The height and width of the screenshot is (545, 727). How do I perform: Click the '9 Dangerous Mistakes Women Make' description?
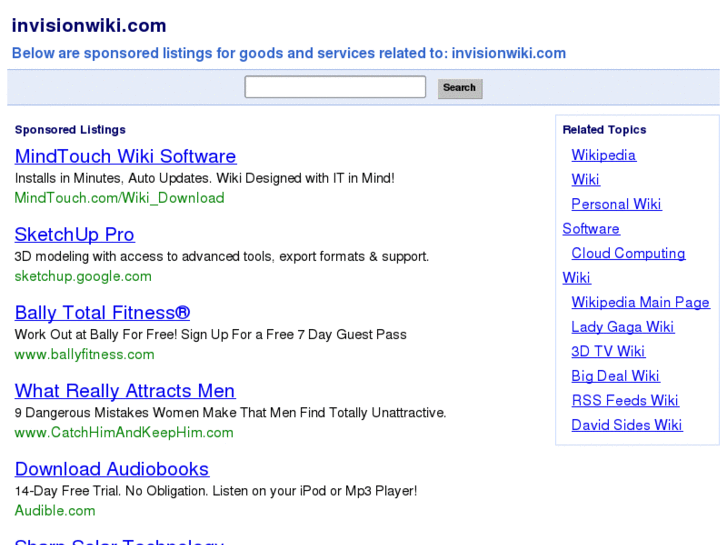[x=230, y=413]
